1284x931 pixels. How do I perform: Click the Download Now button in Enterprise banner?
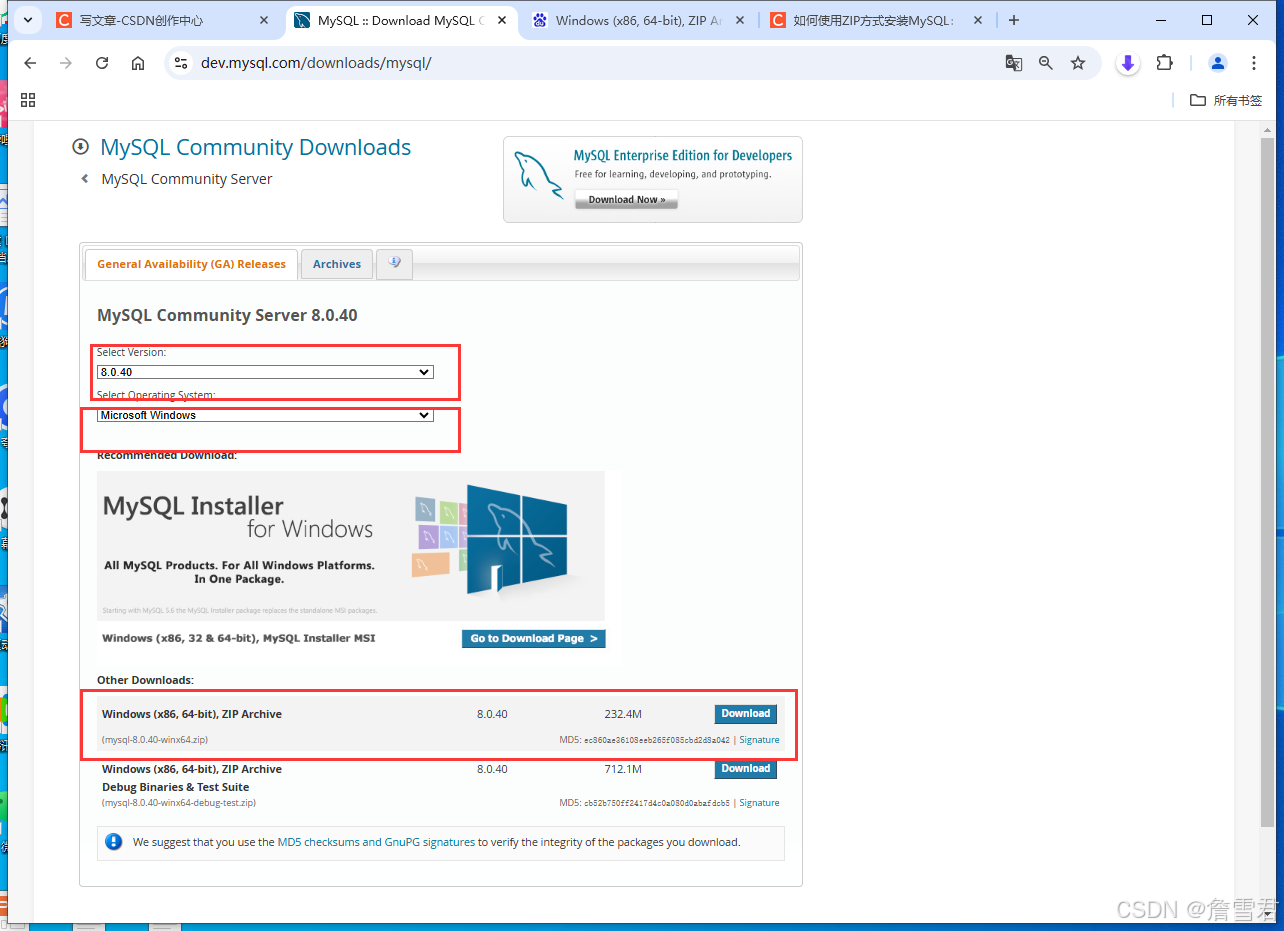[x=626, y=199]
